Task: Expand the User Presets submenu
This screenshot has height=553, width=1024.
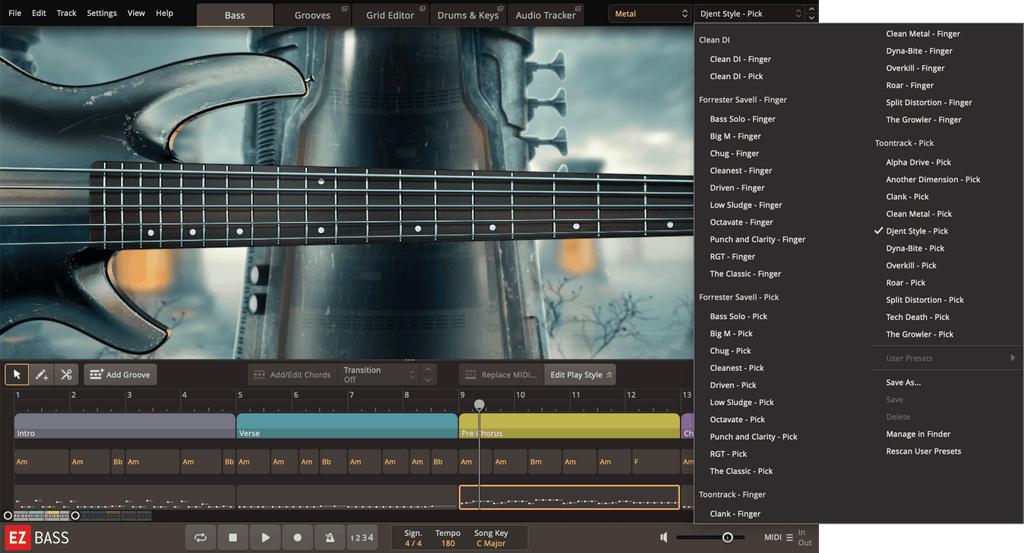Action: [945, 358]
